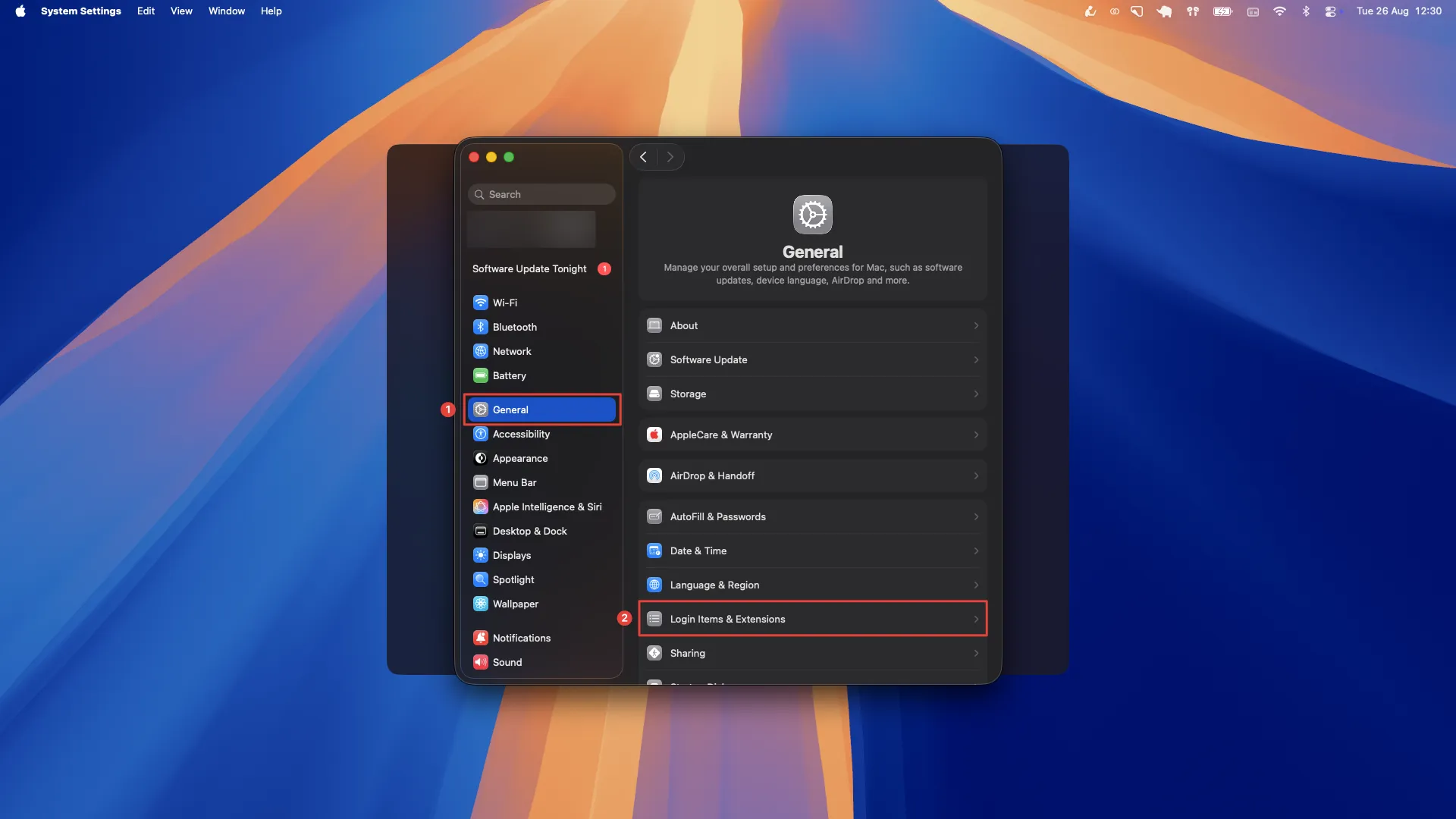The image size is (1456, 819).
Task: Click the Notifications bell icon
Action: (x=480, y=638)
